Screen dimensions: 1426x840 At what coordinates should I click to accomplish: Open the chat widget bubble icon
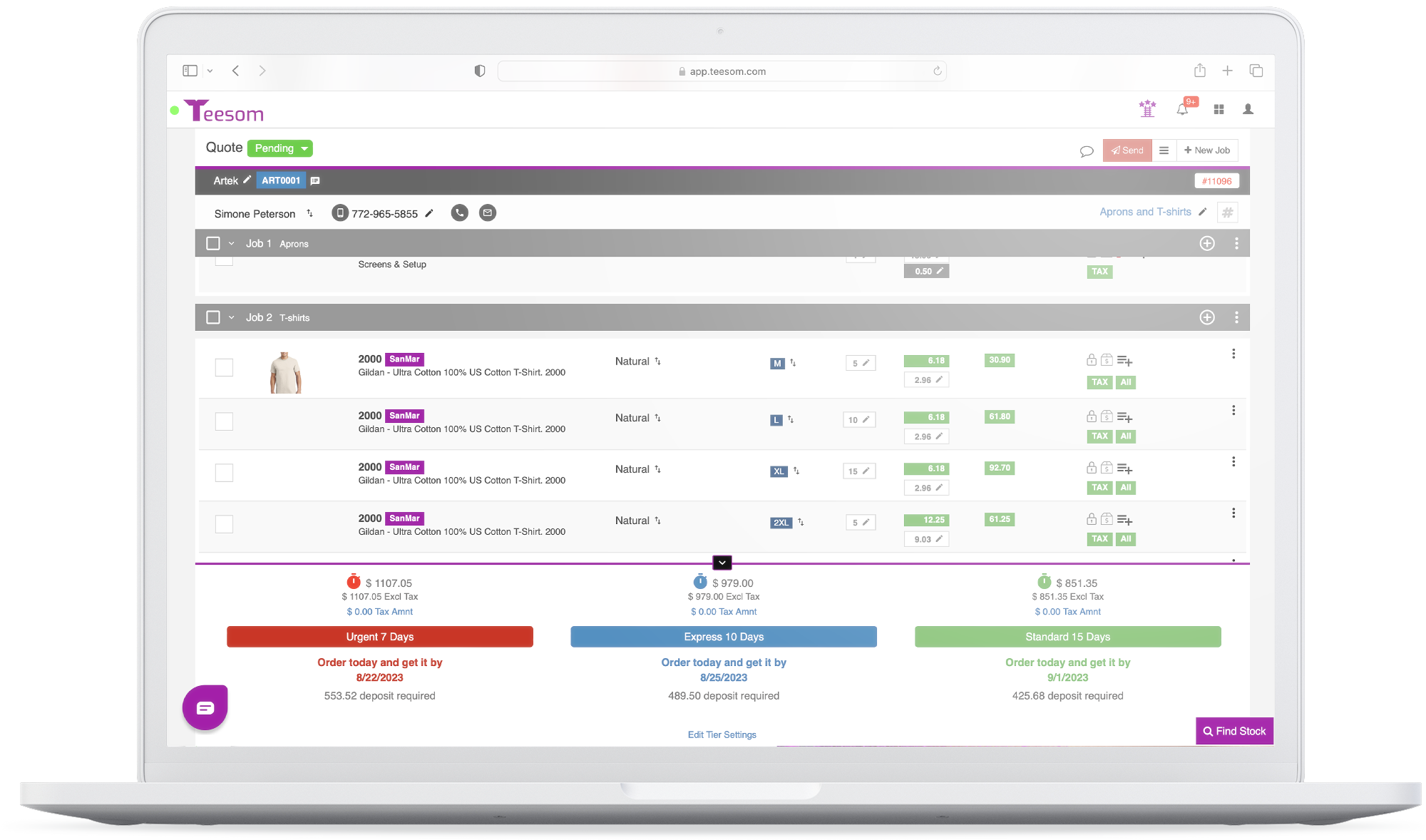pyautogui.click(x=205, y=707)
